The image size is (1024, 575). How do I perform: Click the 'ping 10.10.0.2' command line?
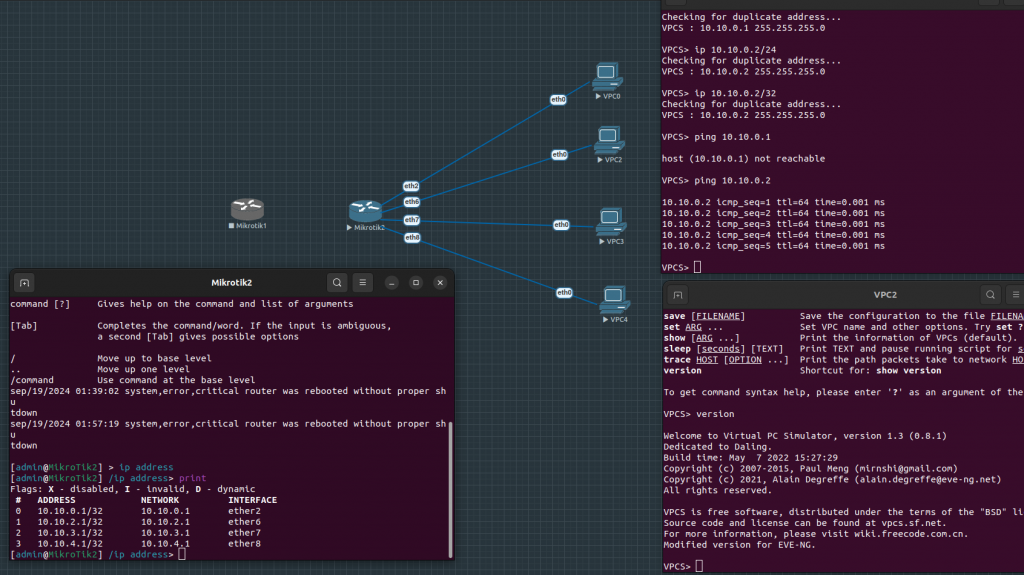716,180
